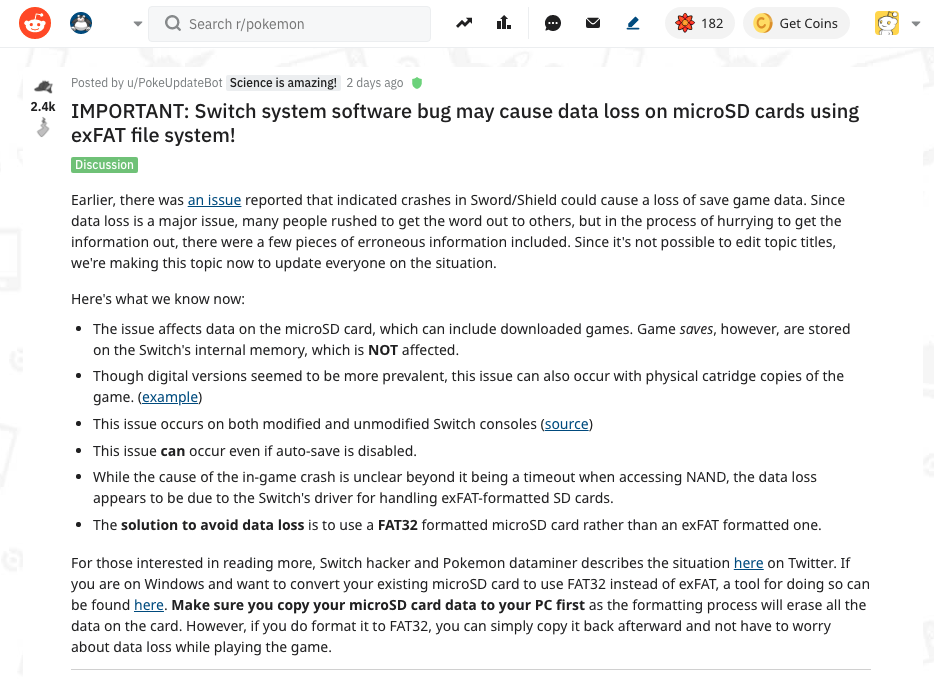
Task: Click the 2.4k vote score
Action: point(43,107)
